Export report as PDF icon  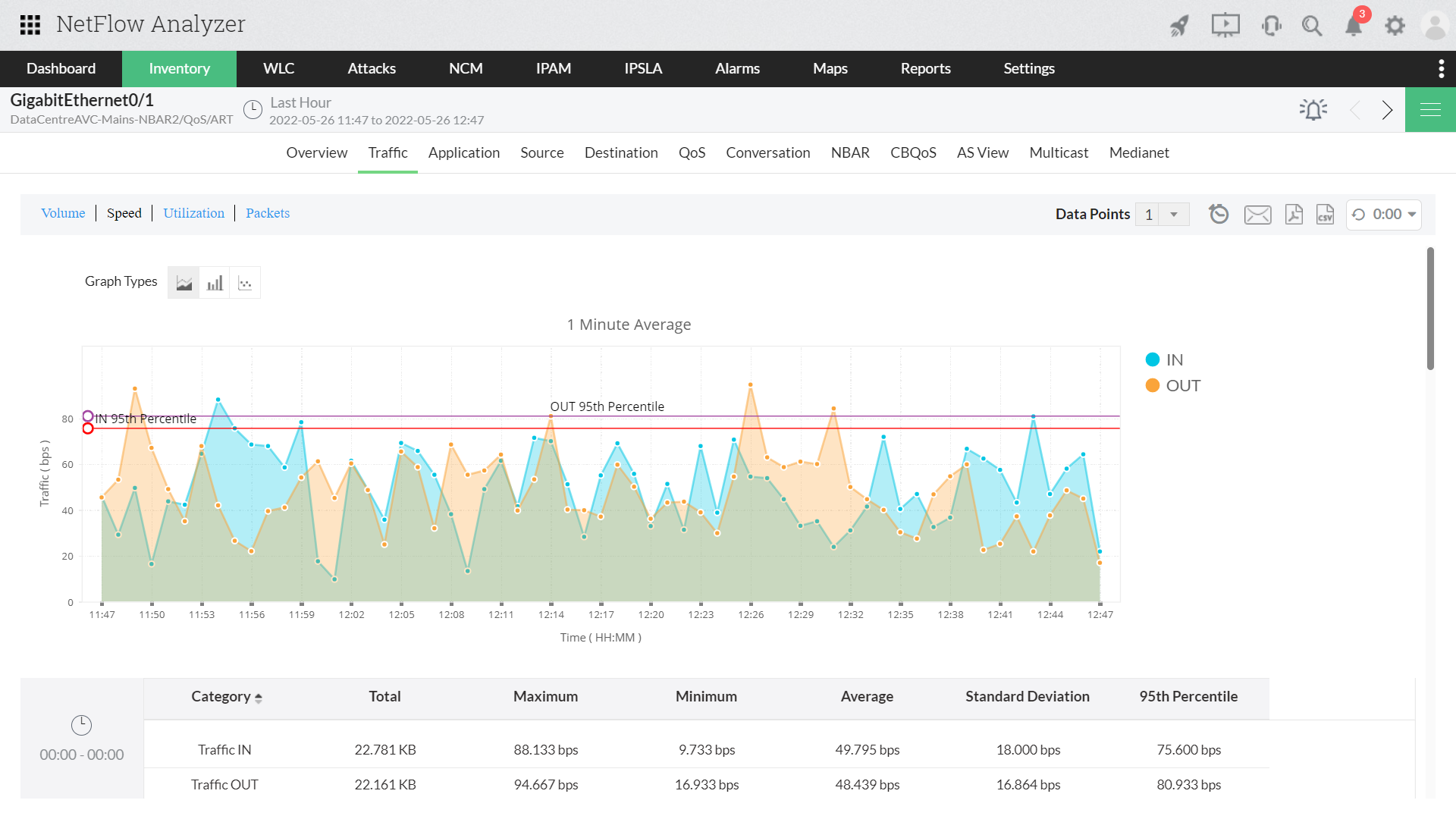1294,215
